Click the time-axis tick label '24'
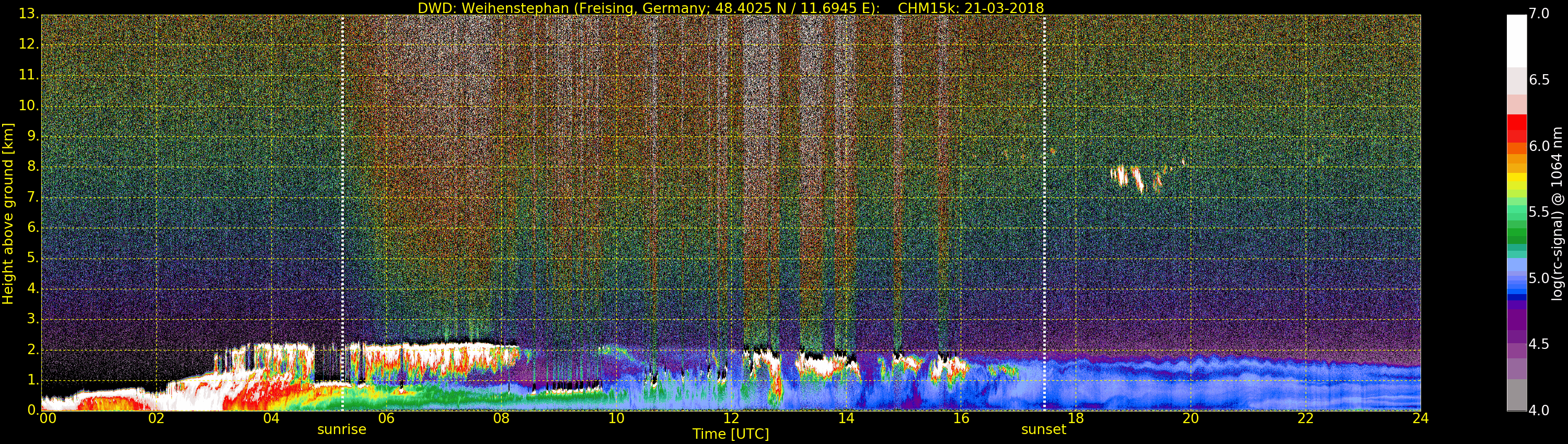This screenshot has width=1568, height=444. point(1420,418)
